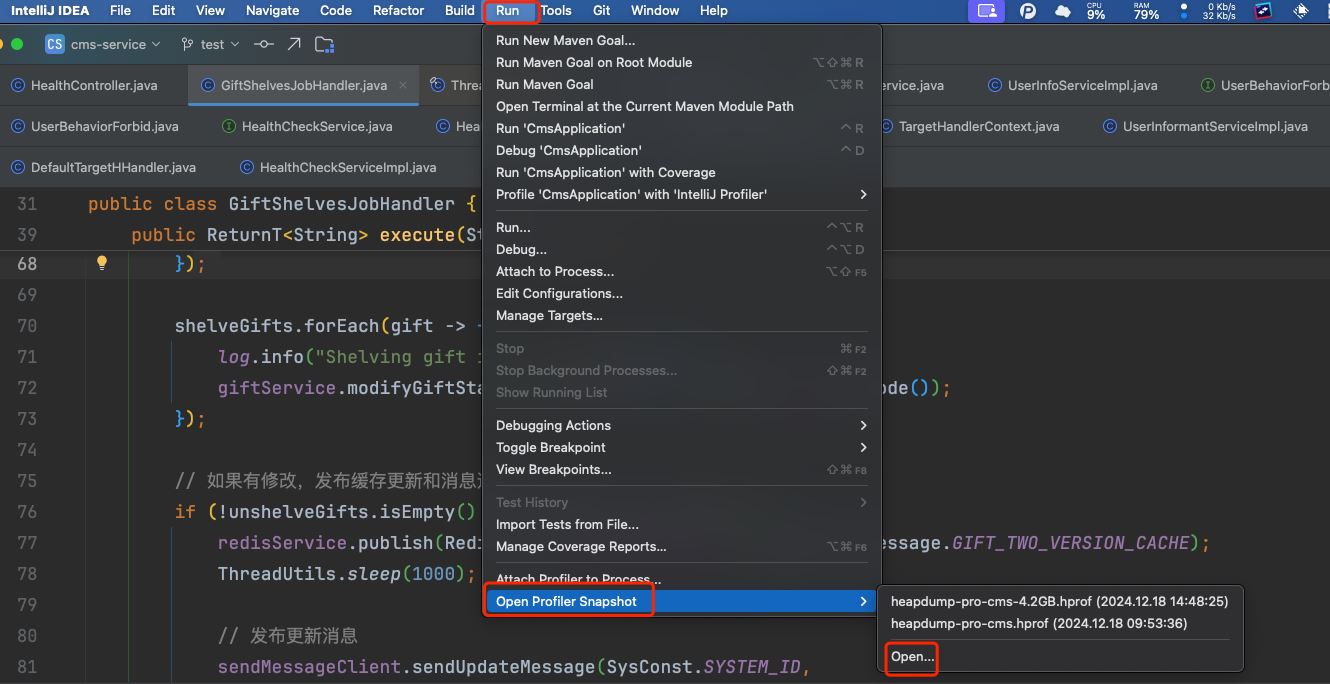Close the GiftShelvesJobHandler.java tab
Image resolution: width=1330 pixels, height=684 pixels.
pyautogui.click(x=405, y=85)
